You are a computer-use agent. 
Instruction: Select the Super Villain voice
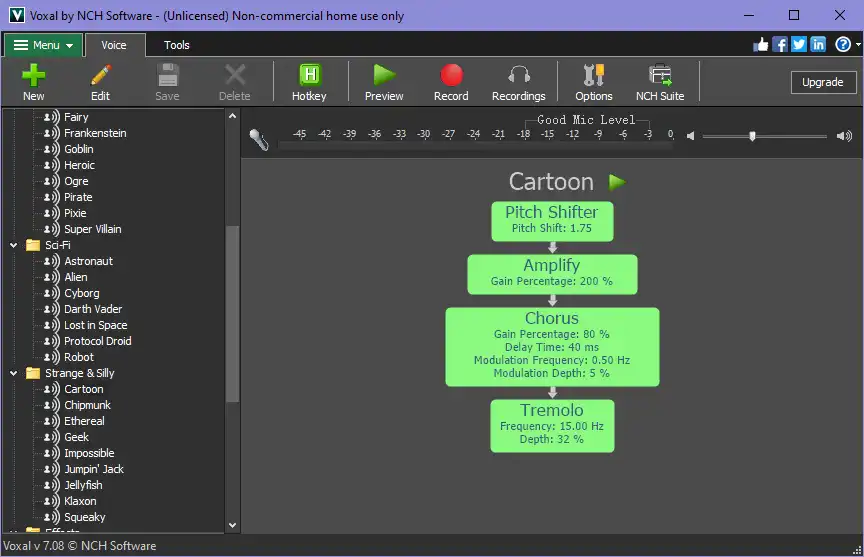click(x=93, y=229)
